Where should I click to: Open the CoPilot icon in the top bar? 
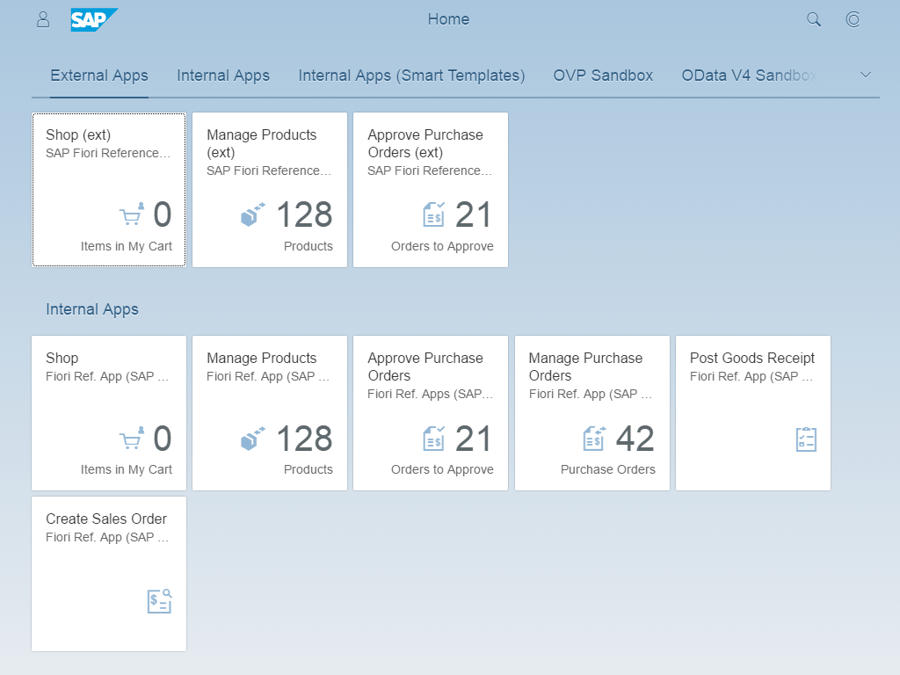pyautogui.click(x=852, y=19)
